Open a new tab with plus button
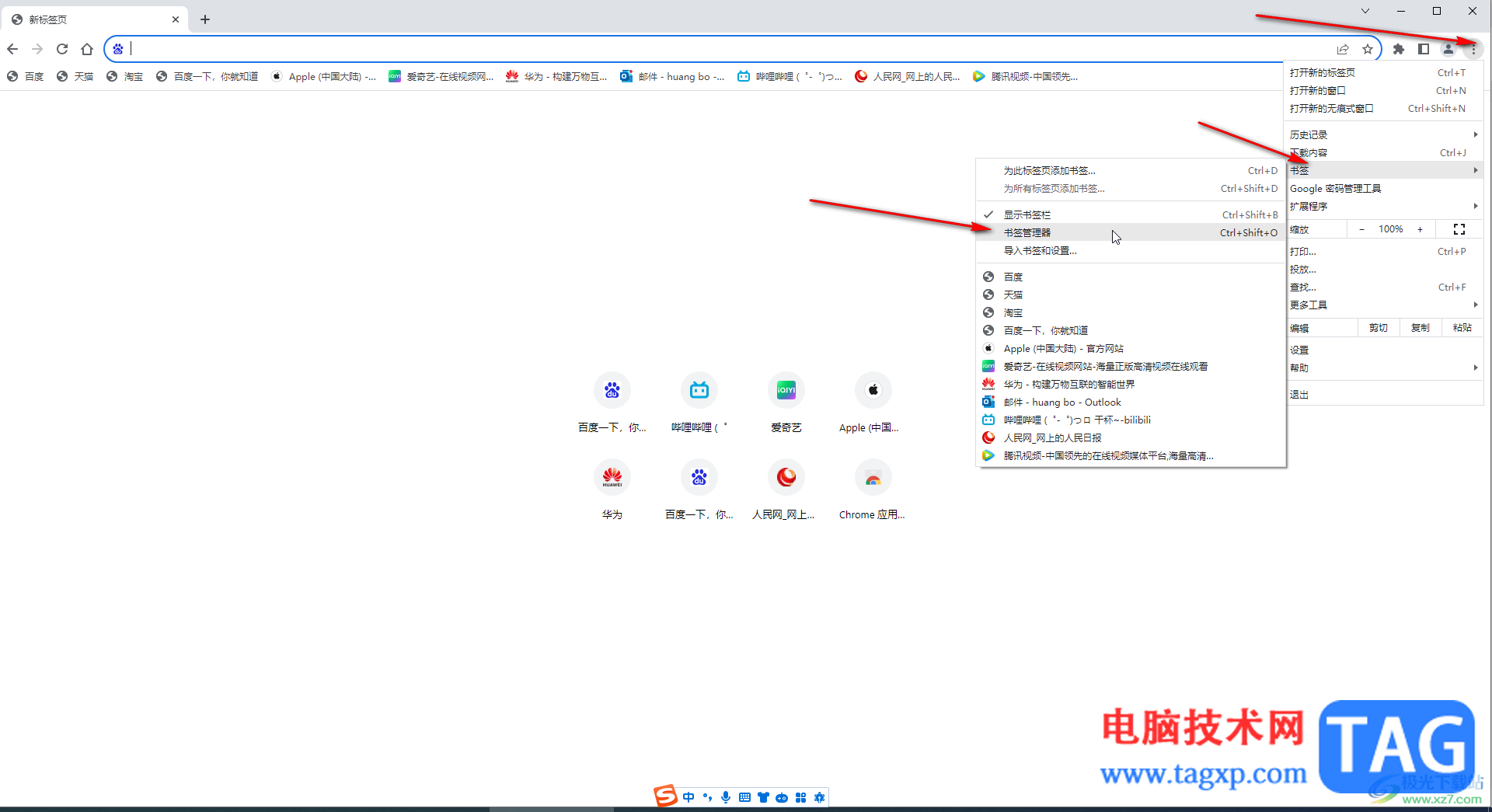The width and height of the screenshot is (1492, 812). coord(205,19)
